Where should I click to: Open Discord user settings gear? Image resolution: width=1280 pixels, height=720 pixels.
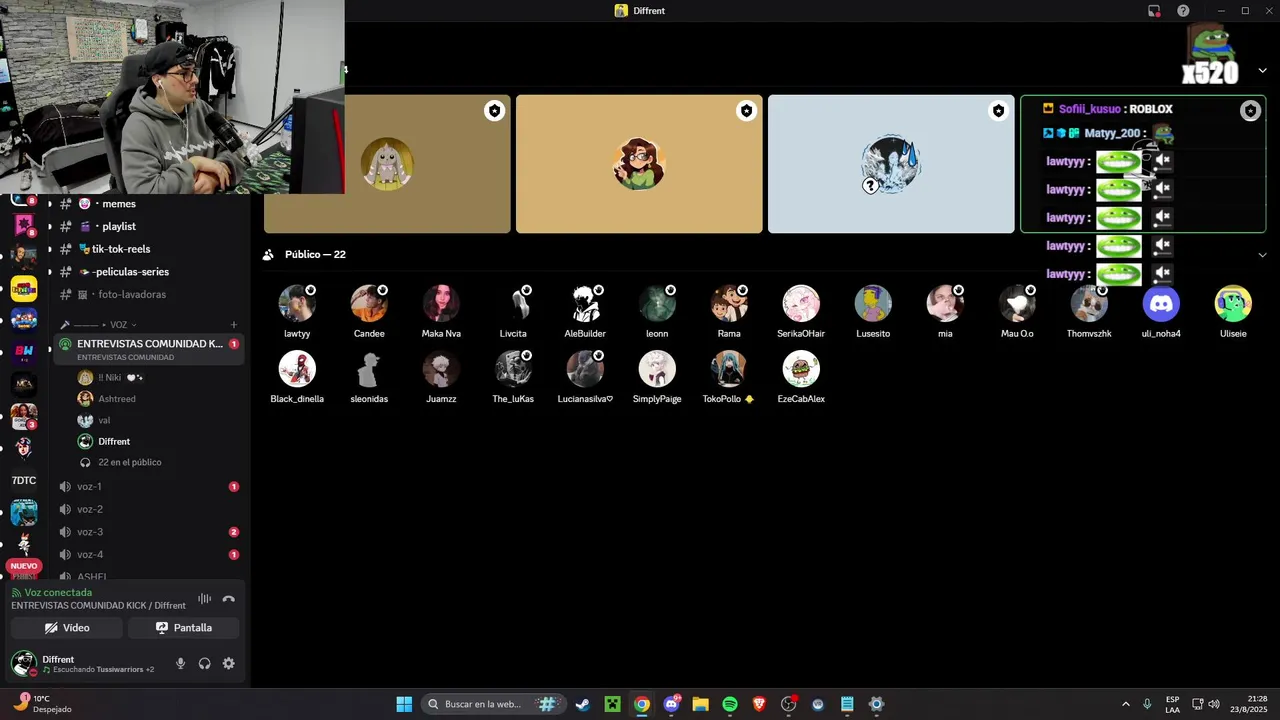(x=229, y=663)
